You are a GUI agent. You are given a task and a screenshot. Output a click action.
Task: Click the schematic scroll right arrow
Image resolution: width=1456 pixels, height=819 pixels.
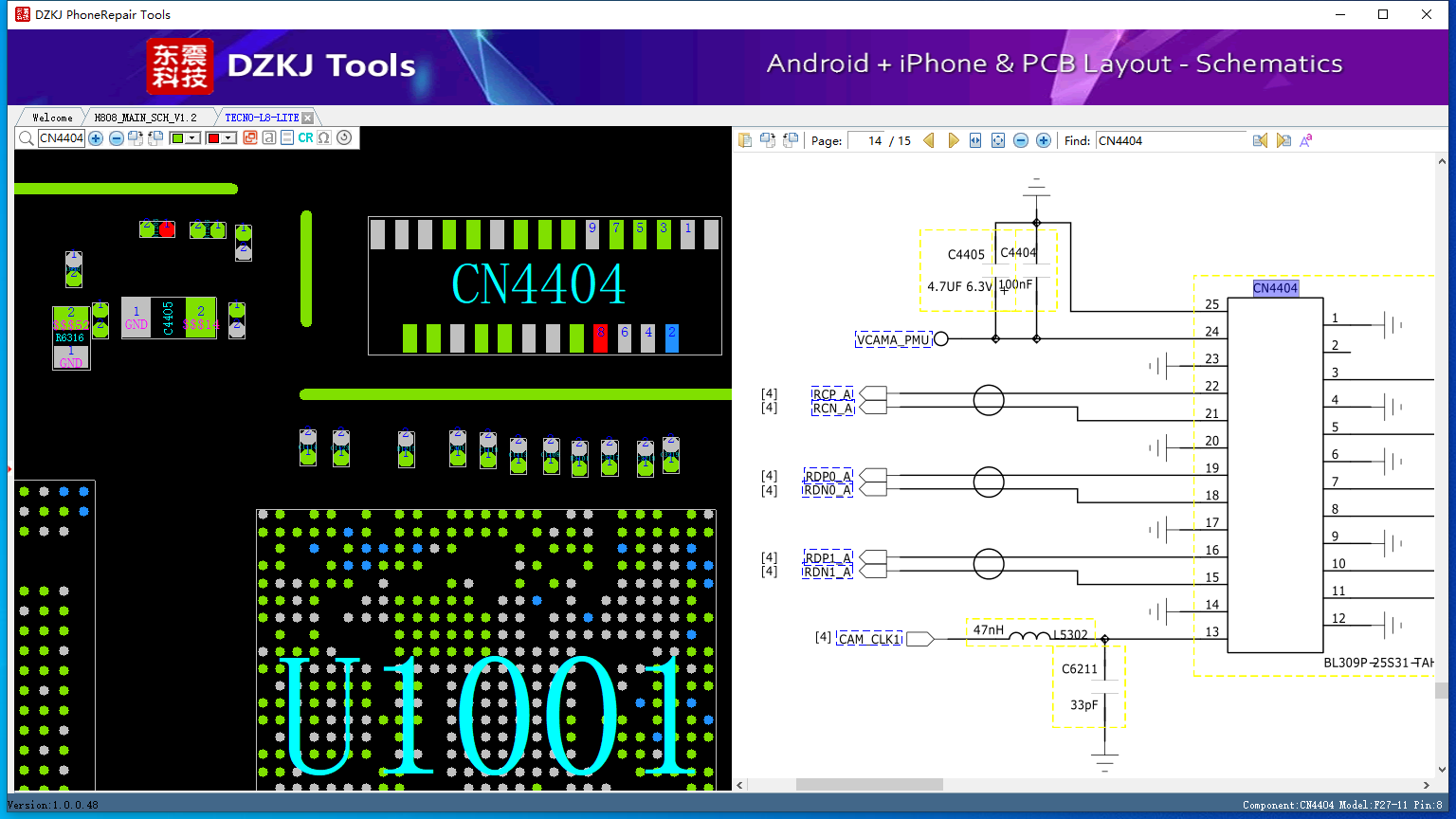point(1427,785)
